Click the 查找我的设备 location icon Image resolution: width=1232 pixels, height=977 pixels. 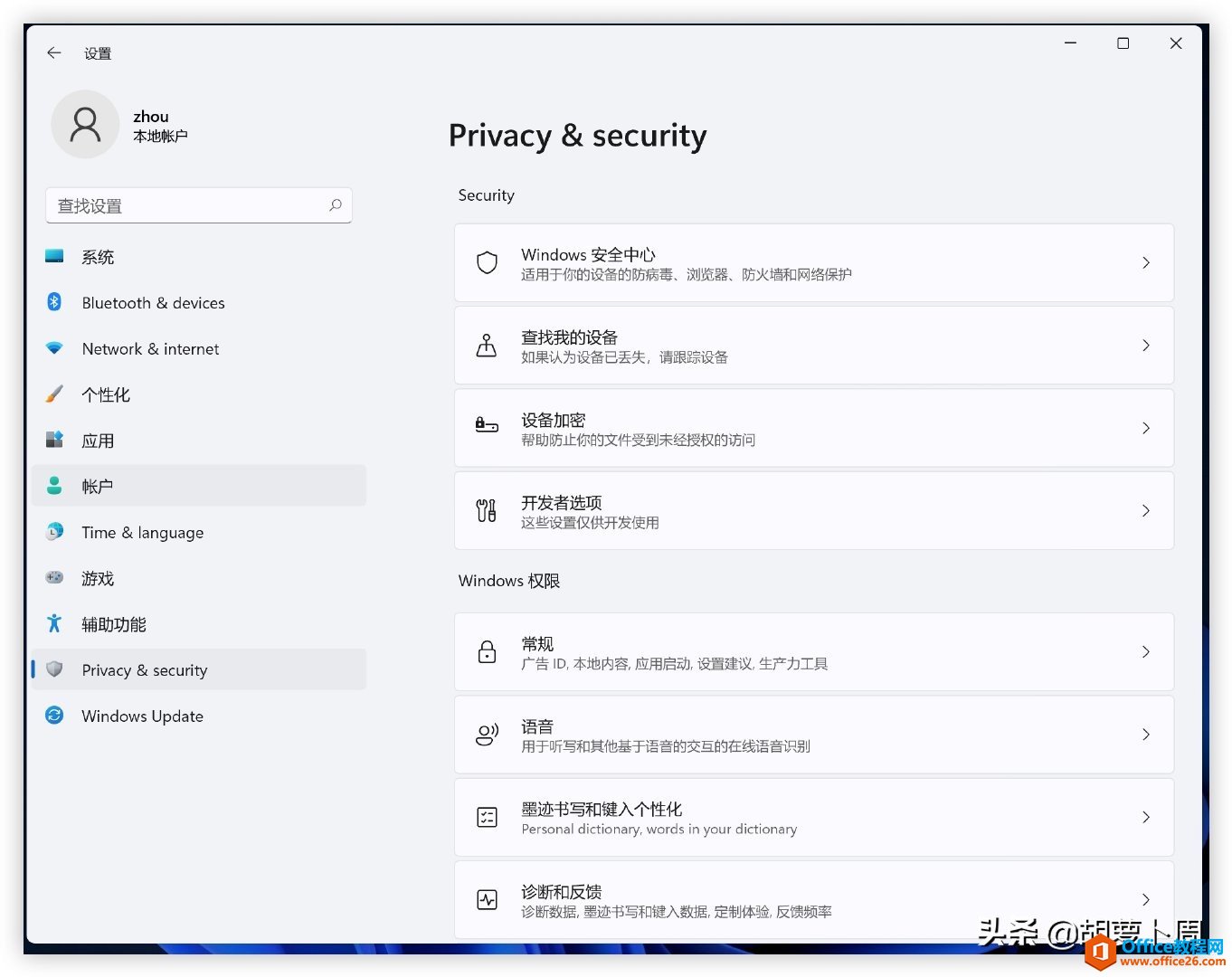pos(487,346)
